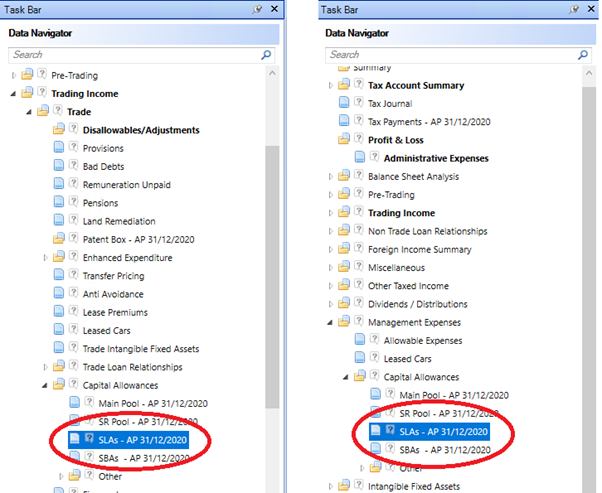Image resolution: width=602 pixels, height=493 pixels.
Task: Click the document icon for Transfer Pricing
Action: point(59,275)
